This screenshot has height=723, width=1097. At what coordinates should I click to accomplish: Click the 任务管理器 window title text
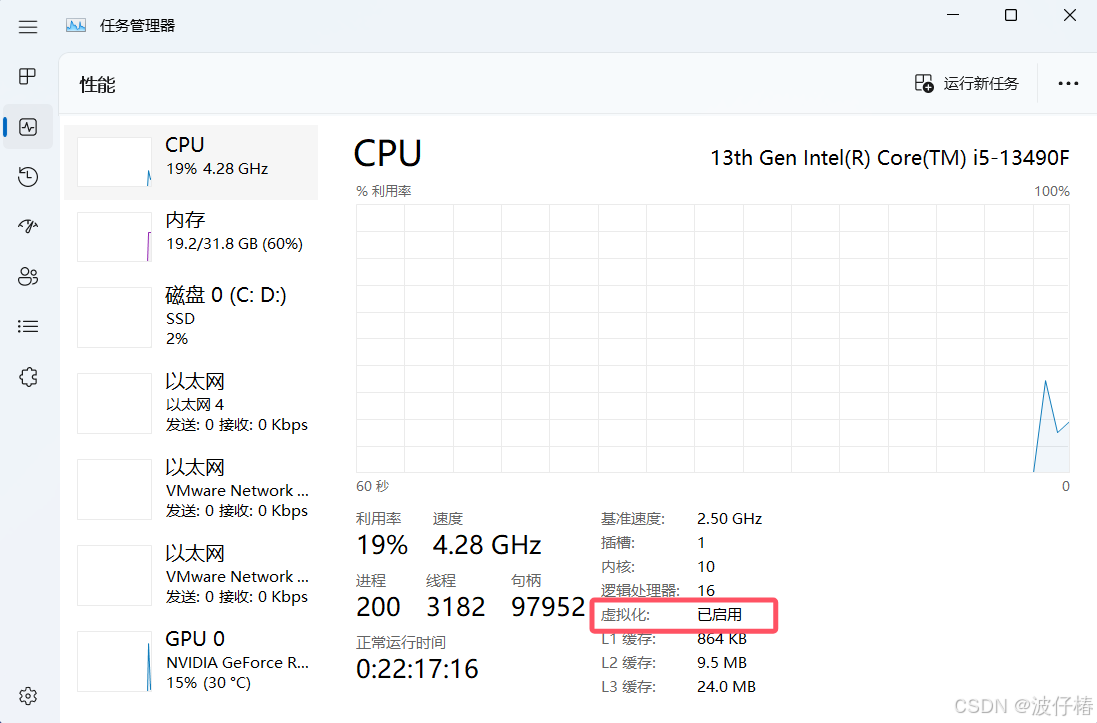tap(137, 26)
